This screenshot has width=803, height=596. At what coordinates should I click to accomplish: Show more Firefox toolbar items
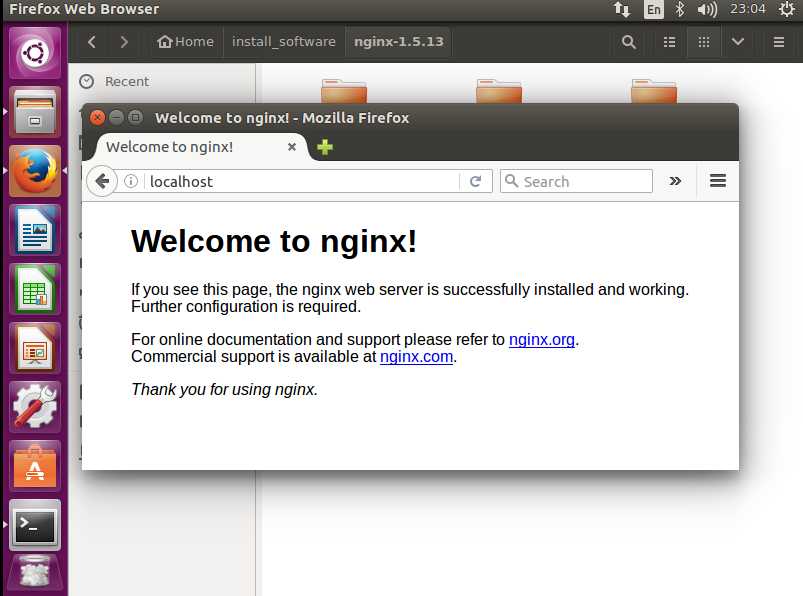pos(675,181)
